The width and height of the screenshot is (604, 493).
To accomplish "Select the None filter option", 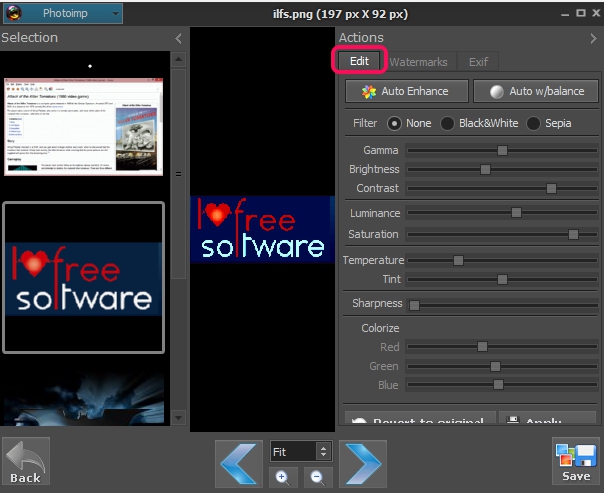I will pos(394,123).
